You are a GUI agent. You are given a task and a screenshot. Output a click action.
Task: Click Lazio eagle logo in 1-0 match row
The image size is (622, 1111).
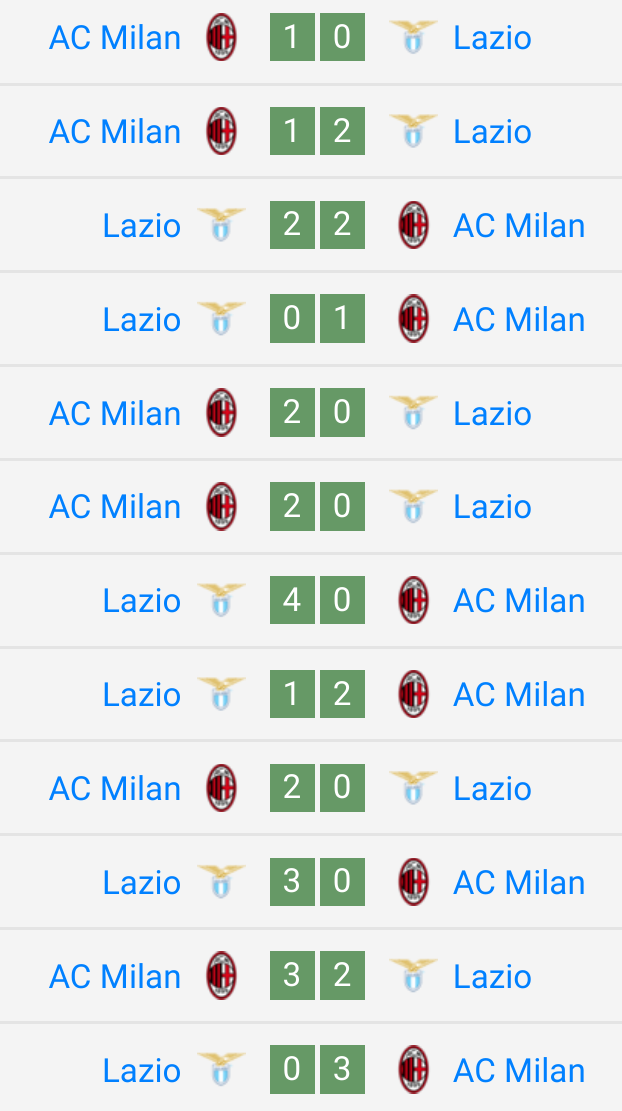(413, 37)
